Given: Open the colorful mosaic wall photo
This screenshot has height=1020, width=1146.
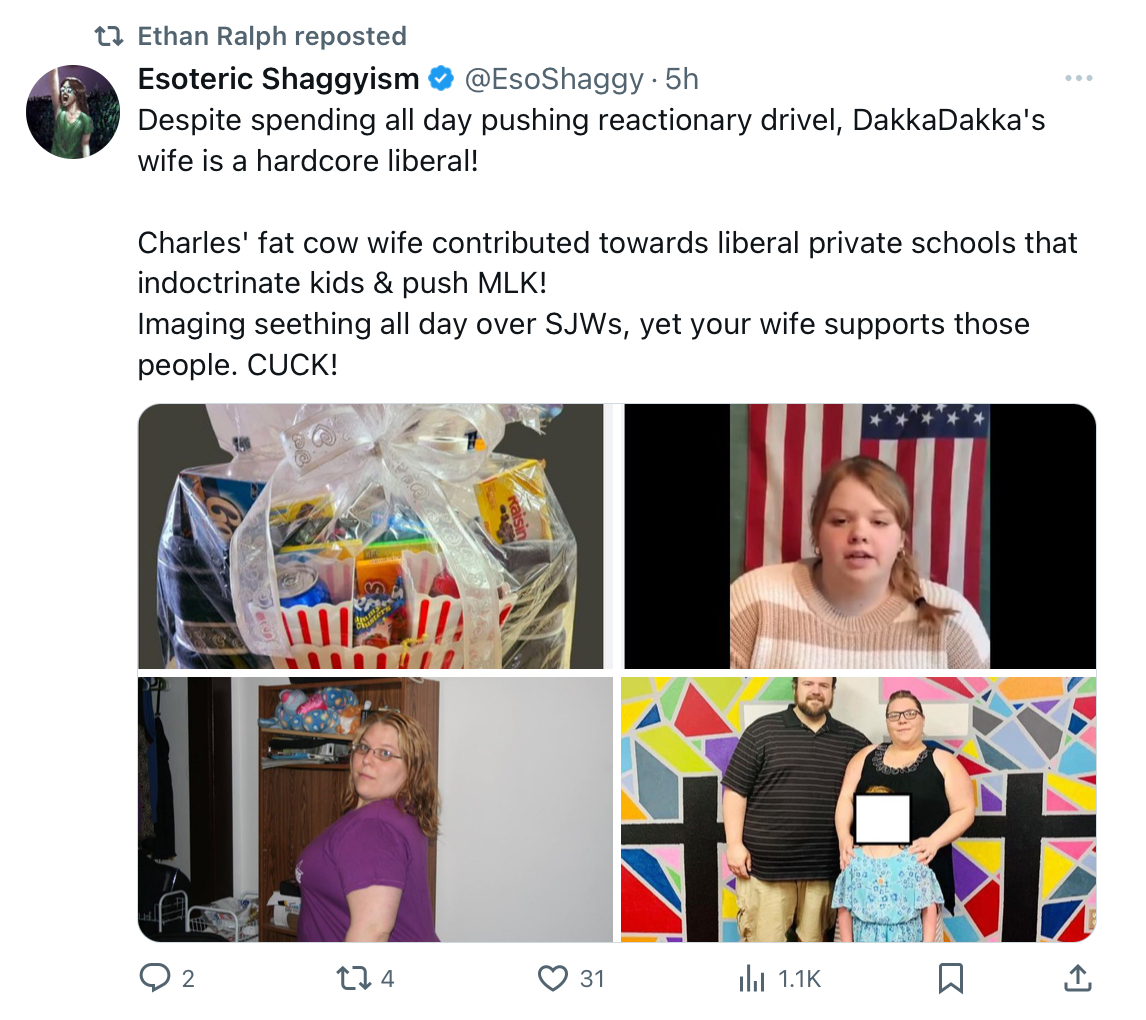Looking at the screenshot, I should 858,809.
